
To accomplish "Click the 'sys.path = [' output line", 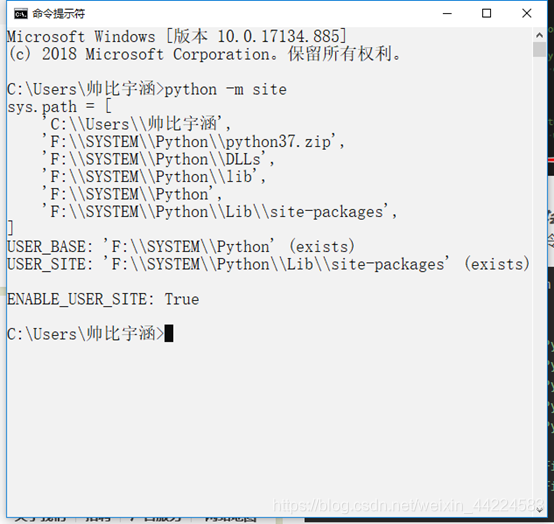I will (x=59, y=107).
